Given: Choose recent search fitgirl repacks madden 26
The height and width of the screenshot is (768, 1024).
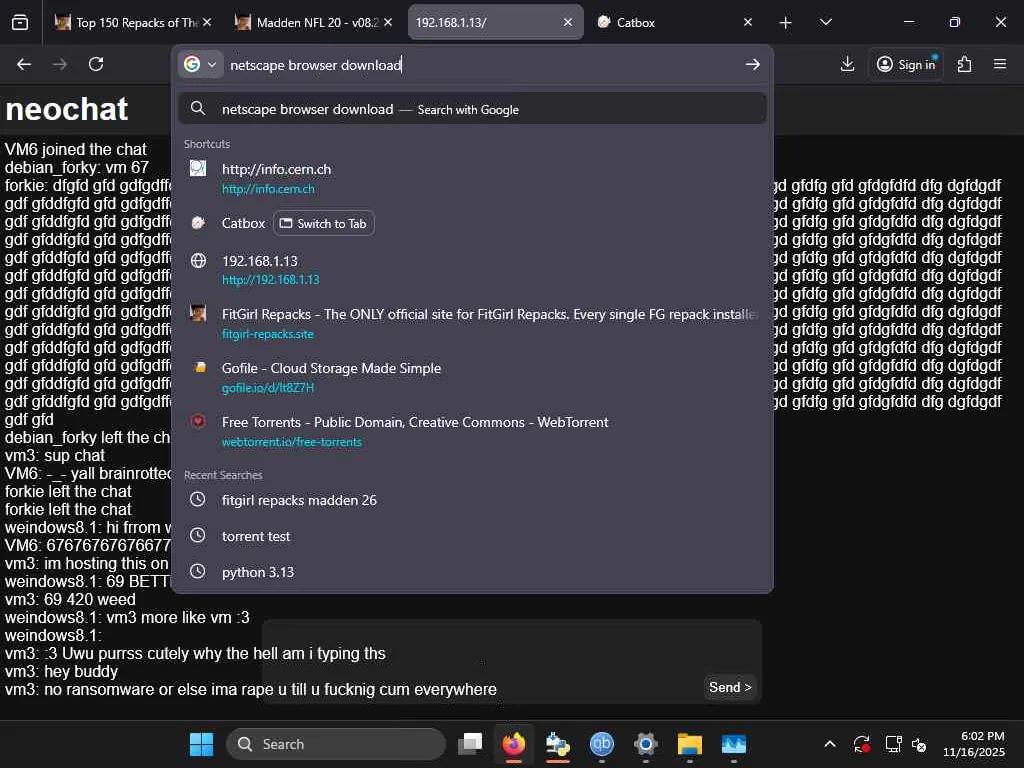Looking at the screenshot, I should click(472, 500).
